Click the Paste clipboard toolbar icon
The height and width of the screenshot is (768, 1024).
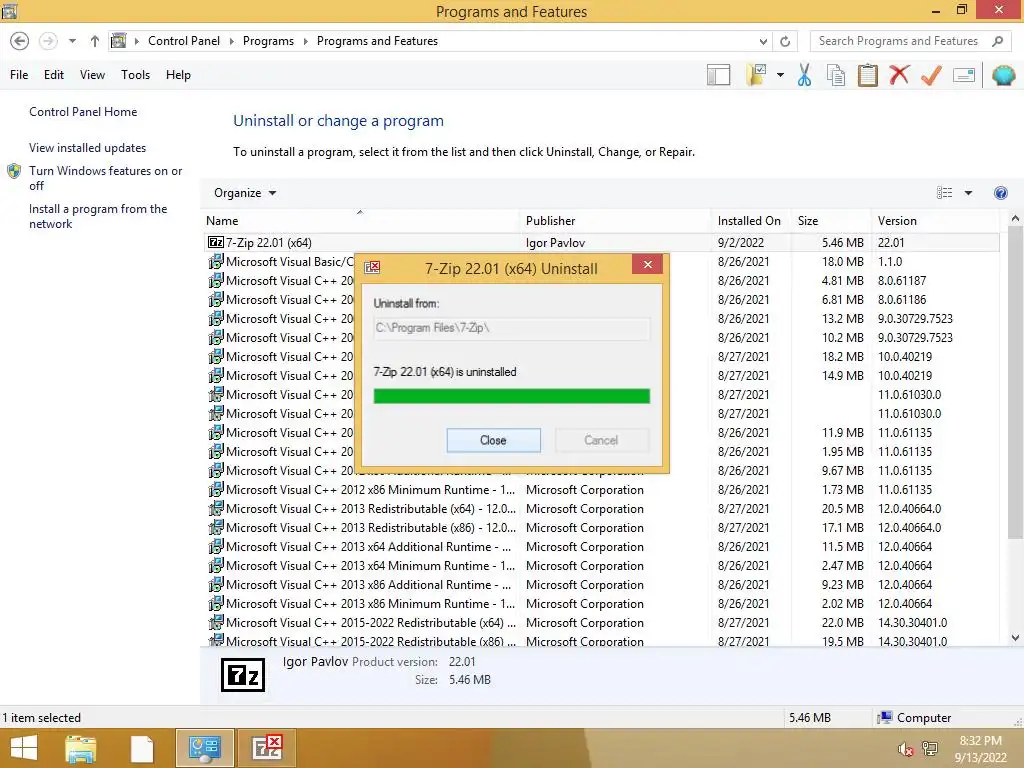pos(867,75)
